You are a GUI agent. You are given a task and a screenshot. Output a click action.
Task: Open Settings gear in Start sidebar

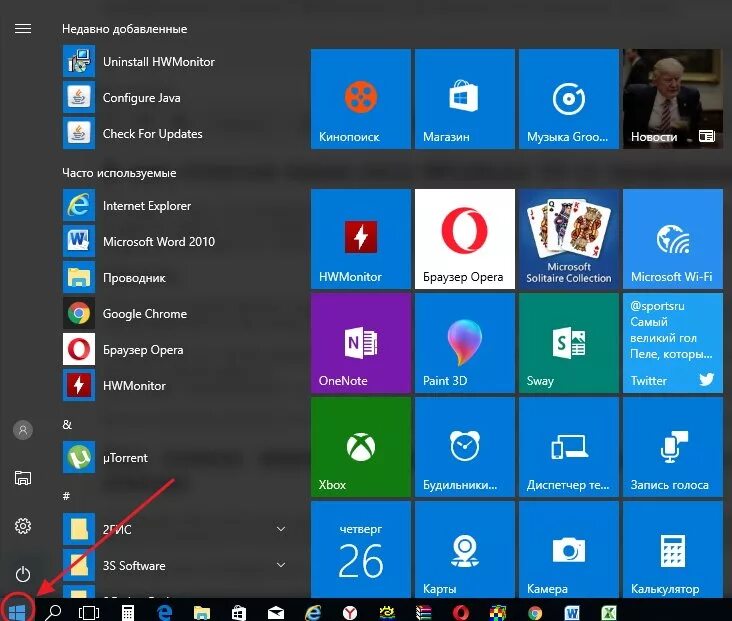(x=23, y=526)
